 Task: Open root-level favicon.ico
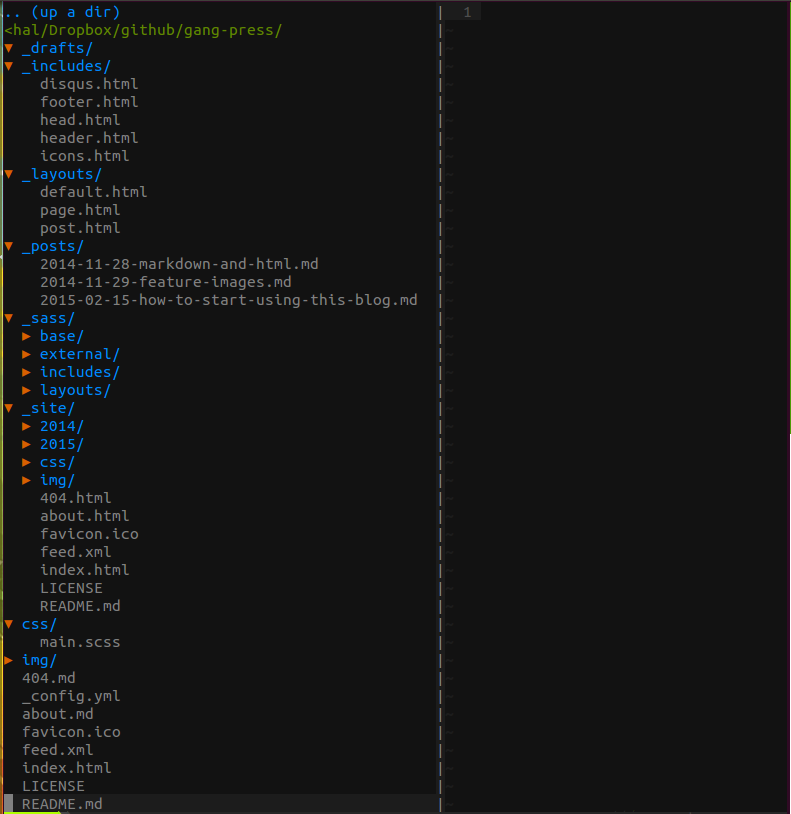[71, 732]
